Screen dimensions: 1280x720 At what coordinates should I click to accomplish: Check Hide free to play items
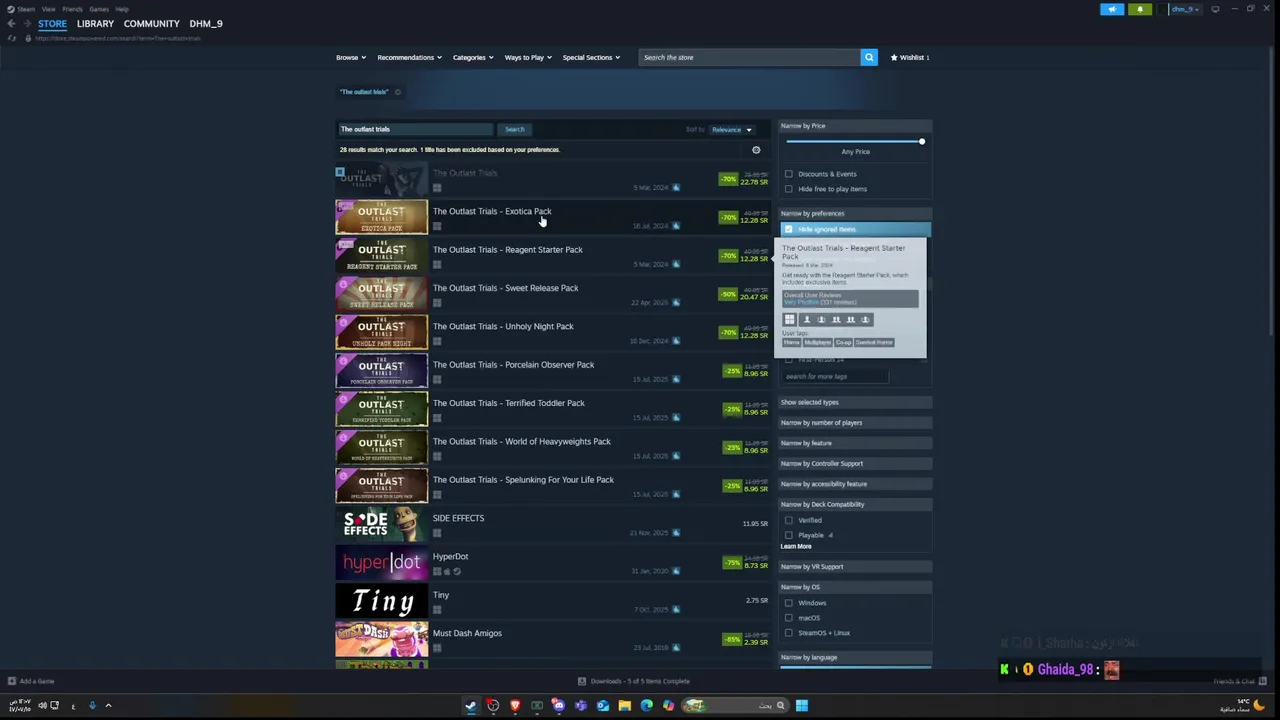point(789,189)
